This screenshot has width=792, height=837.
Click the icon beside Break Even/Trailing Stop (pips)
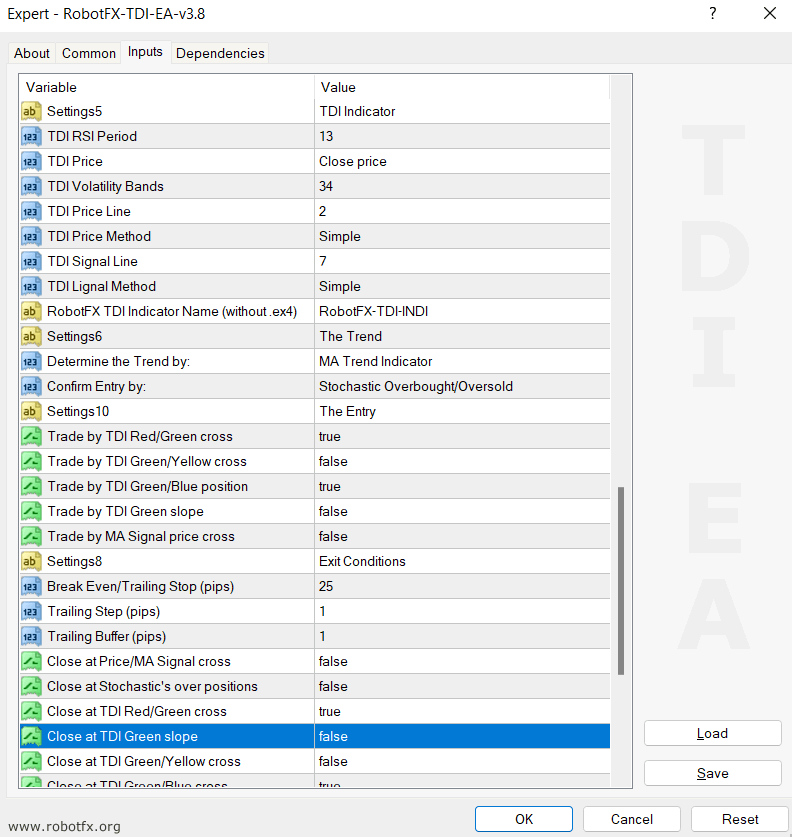coord(31,586)
